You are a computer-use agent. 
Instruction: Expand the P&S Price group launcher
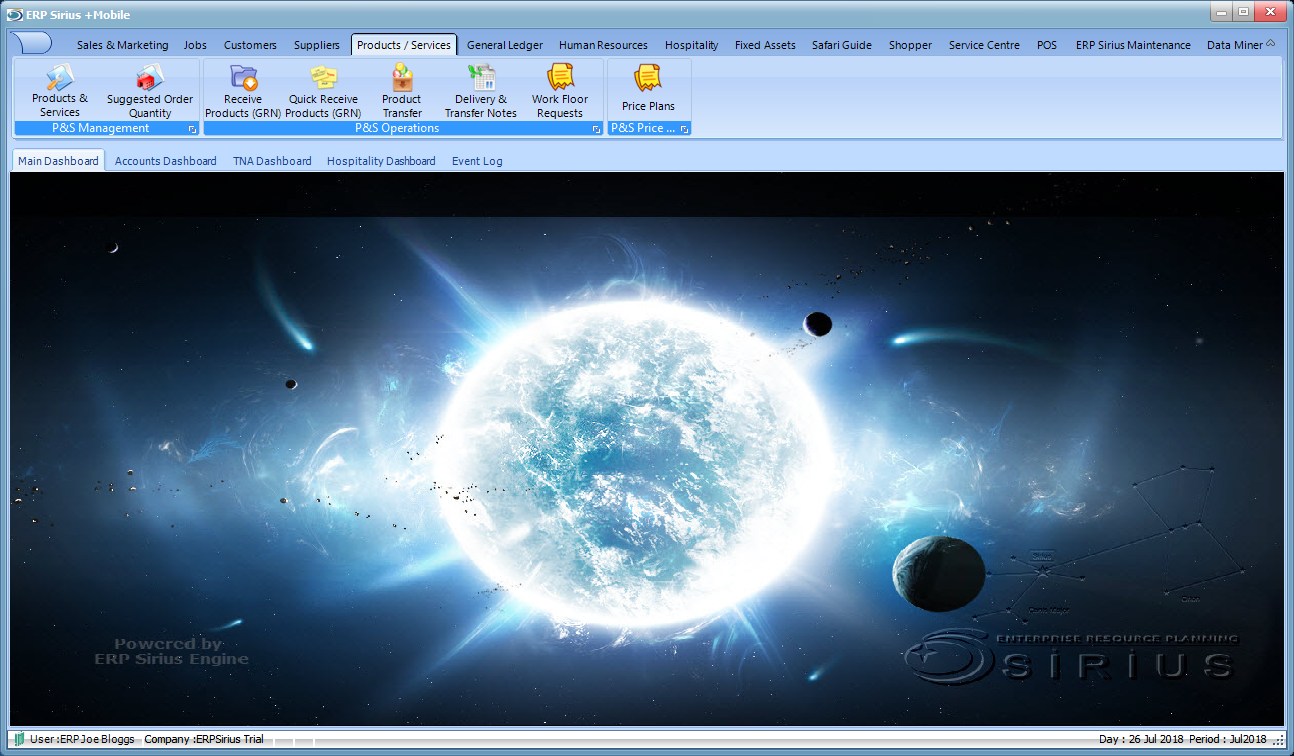684,129
